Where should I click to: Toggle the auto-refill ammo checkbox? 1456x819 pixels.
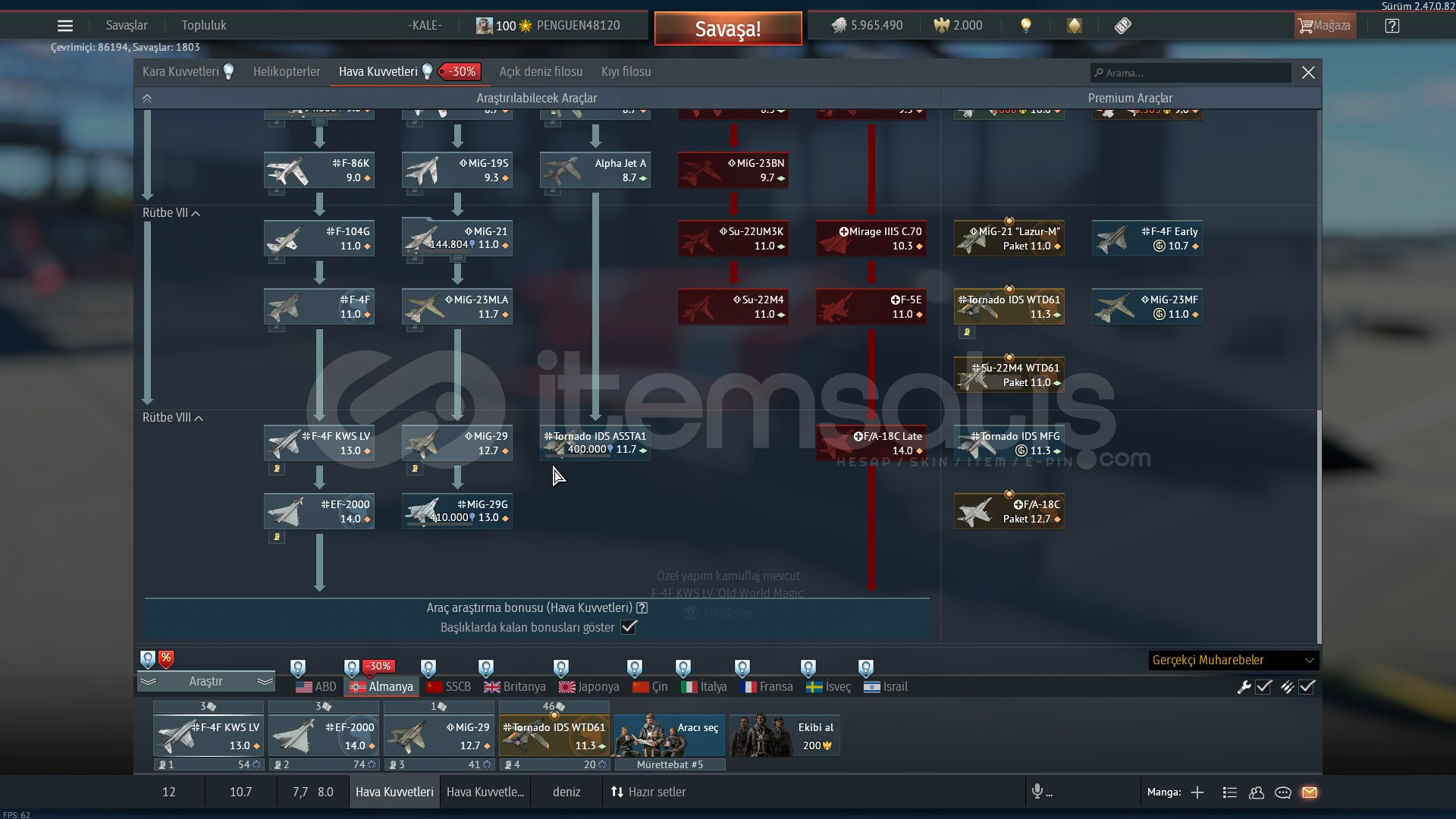click(x=1307, y=686)
